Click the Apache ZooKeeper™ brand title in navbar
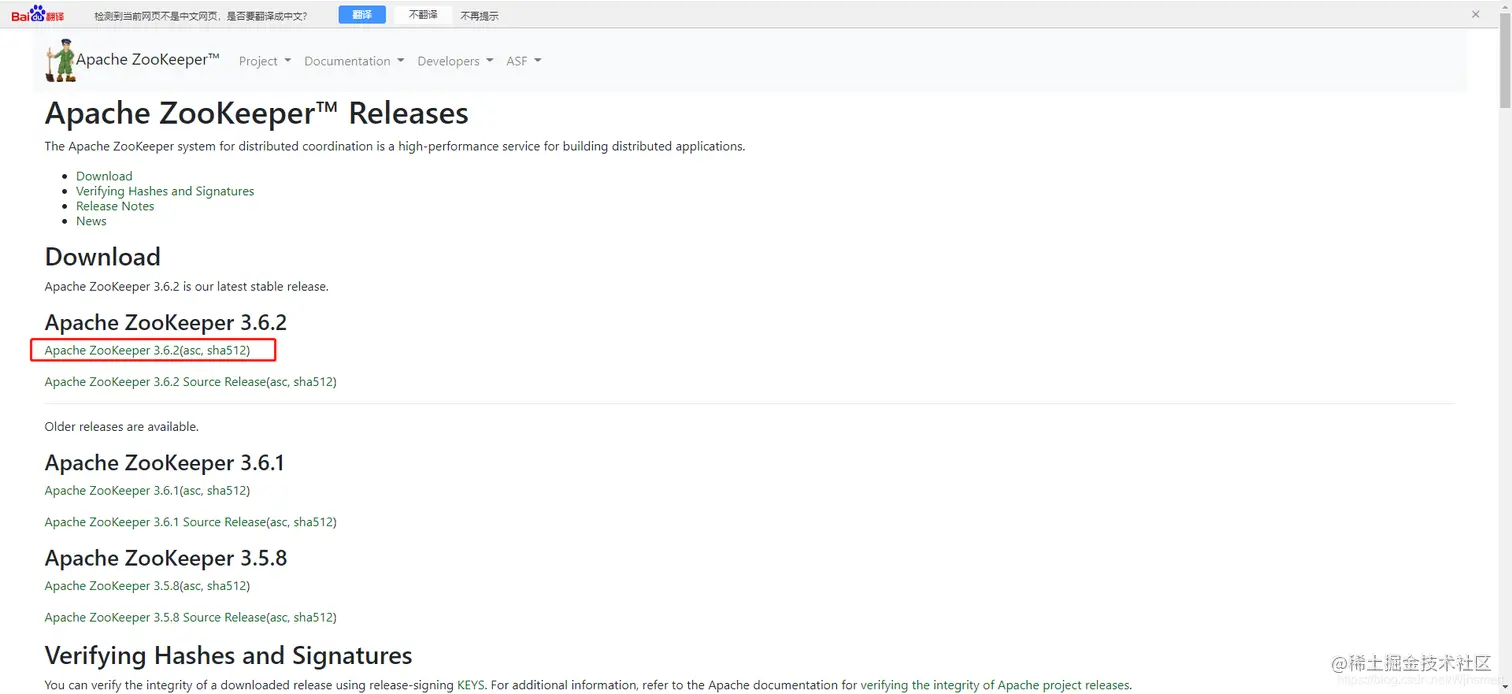The width and height of the screenshot is (1512, 694). (148, 59)
